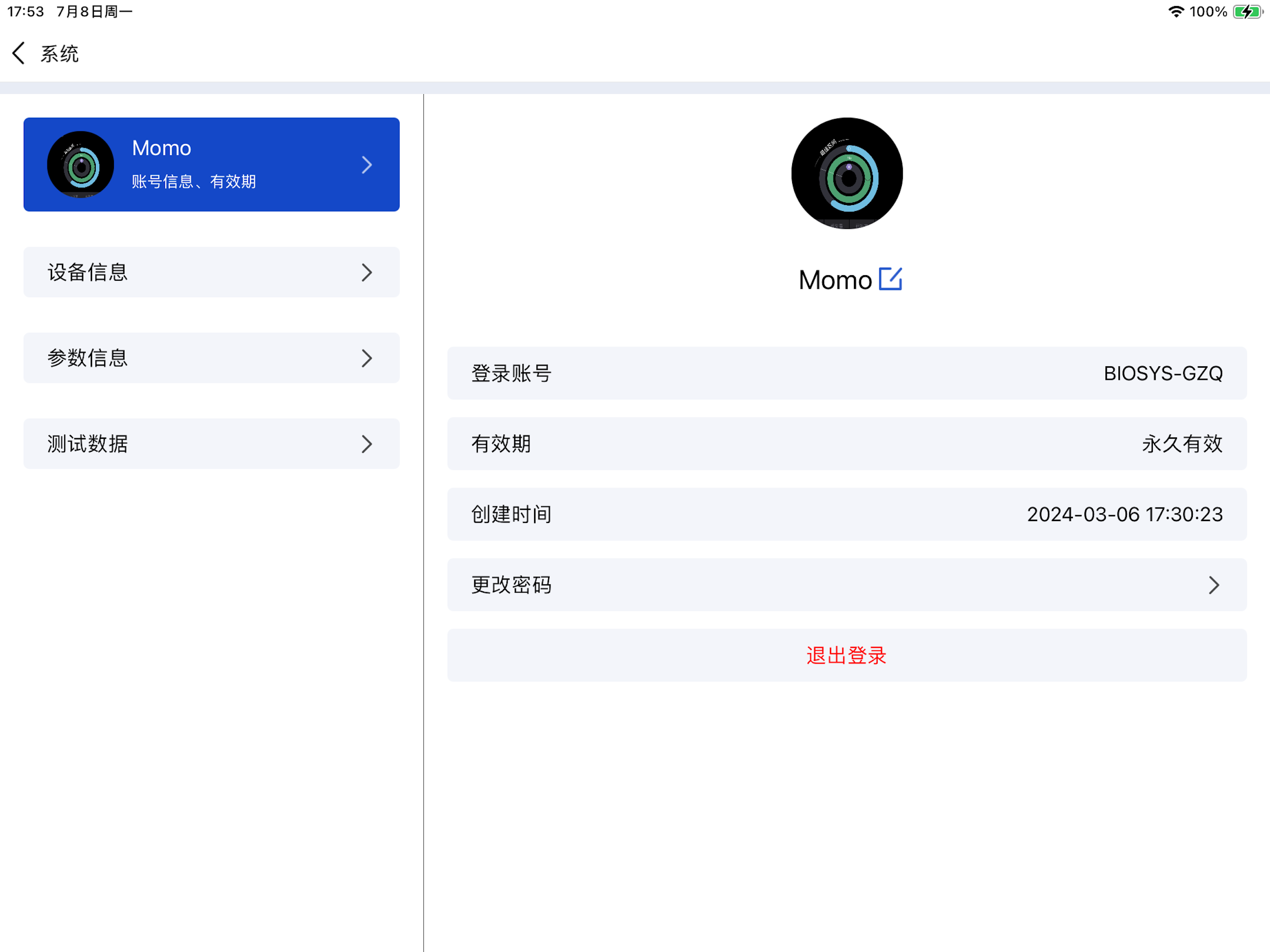Tap the battery icon in status bar
Image resolution: width=1270 pixels, height=952 pixels.
(x=1248, y=12)
